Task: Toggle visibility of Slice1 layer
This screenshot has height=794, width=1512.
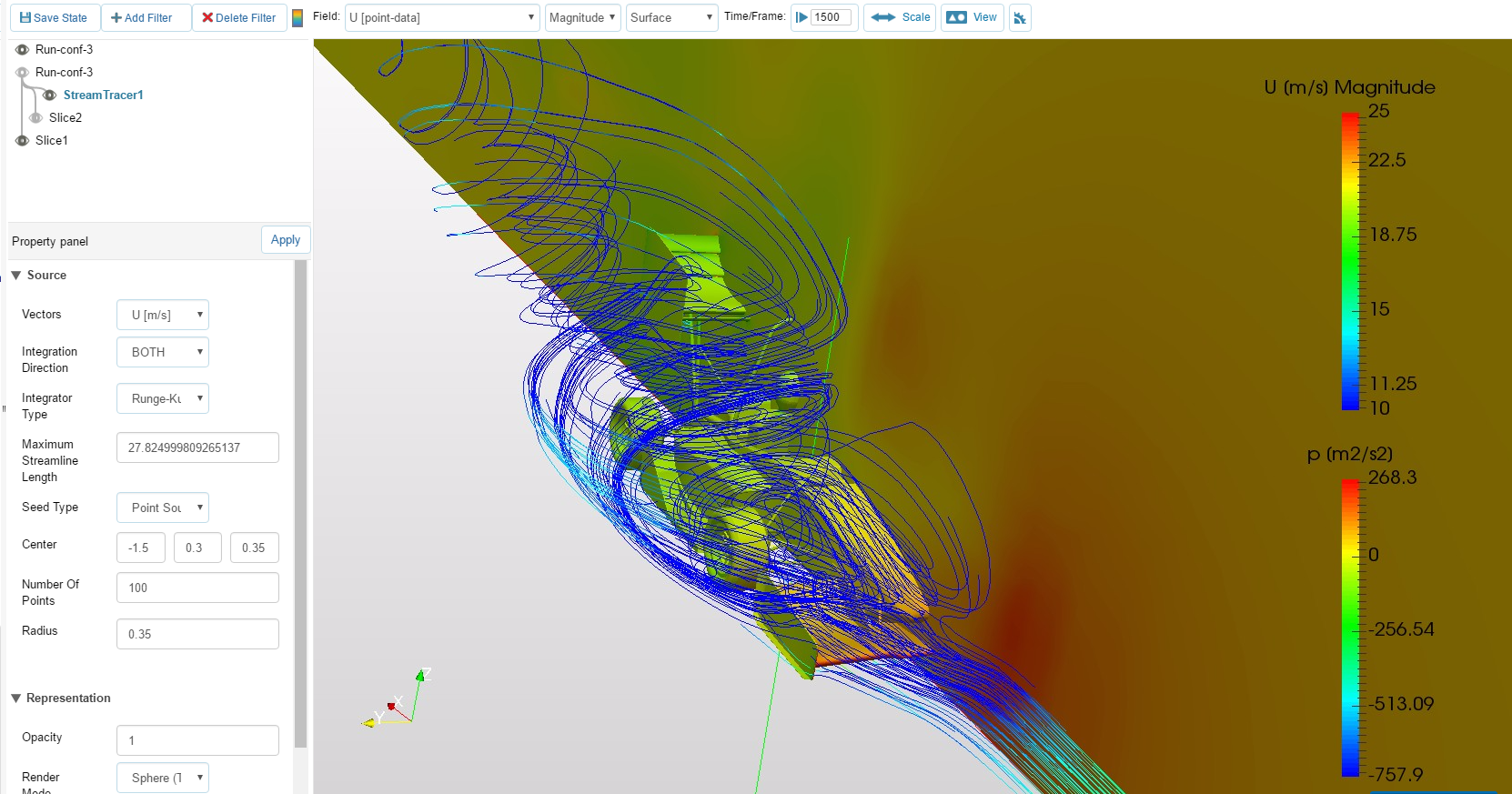Action: click(23, 140)
